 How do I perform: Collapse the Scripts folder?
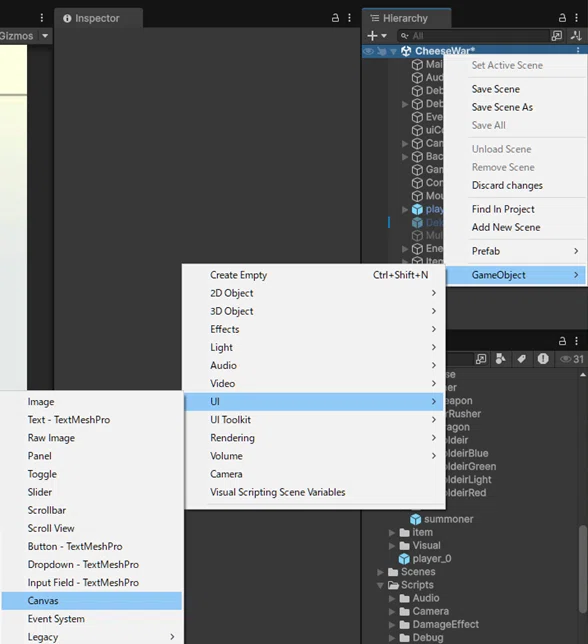pyautogui.click(x=380, y=585)
